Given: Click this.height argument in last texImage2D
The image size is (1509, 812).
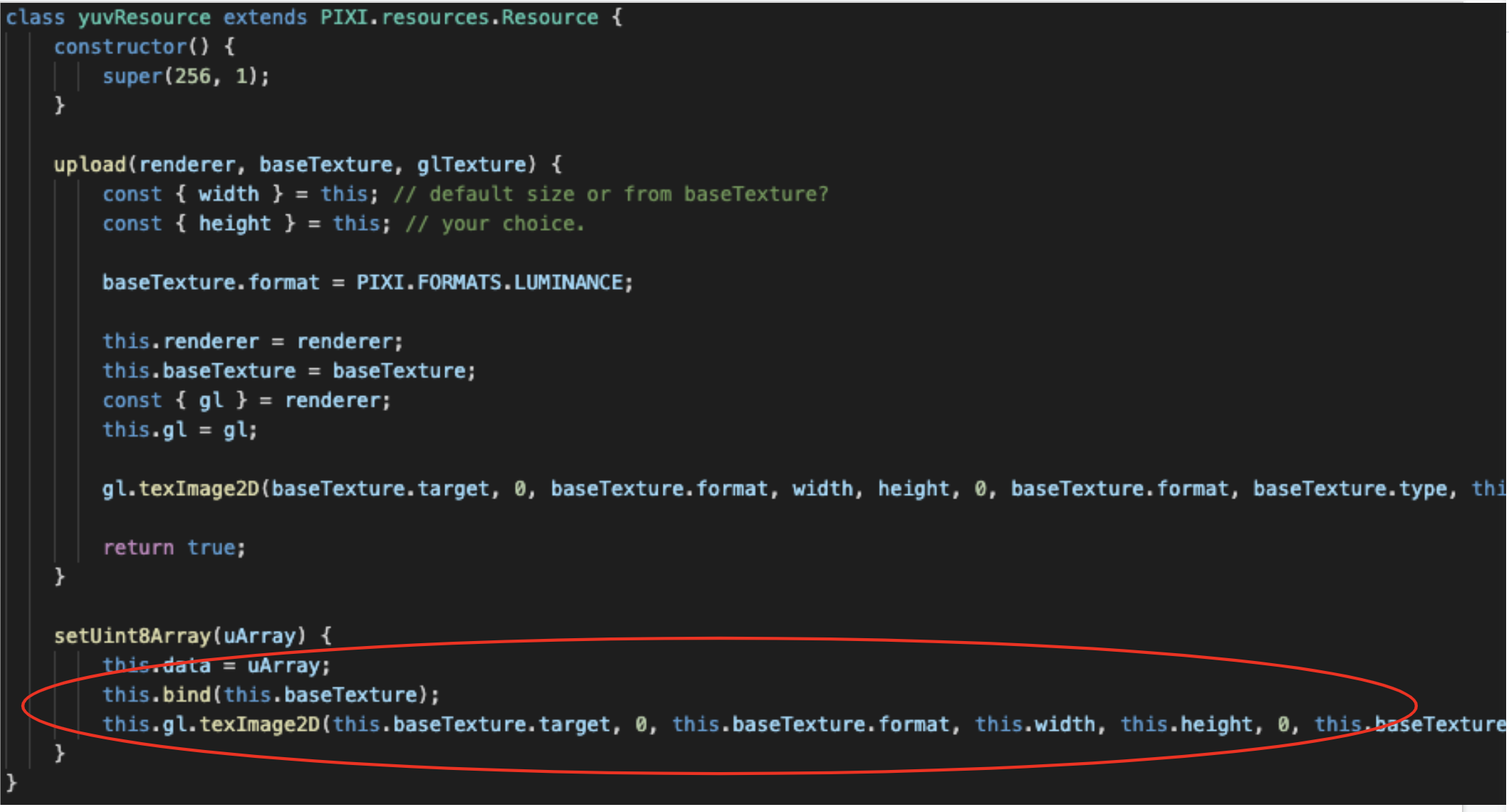Looking at the screenshot, I should (1186, 724).
